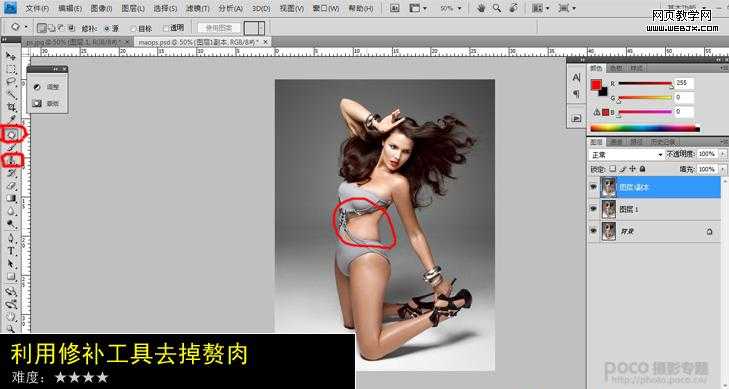Screen dimensions: 729x389
Task: Toggle lock all padlock icon
Action: tap(643, 169)
